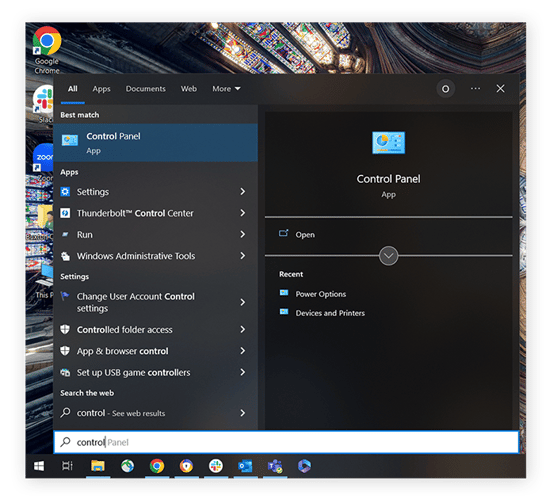Expand the Run result arrow
The height and width of the screenshot is (503, 550).
tap(243, 234)
